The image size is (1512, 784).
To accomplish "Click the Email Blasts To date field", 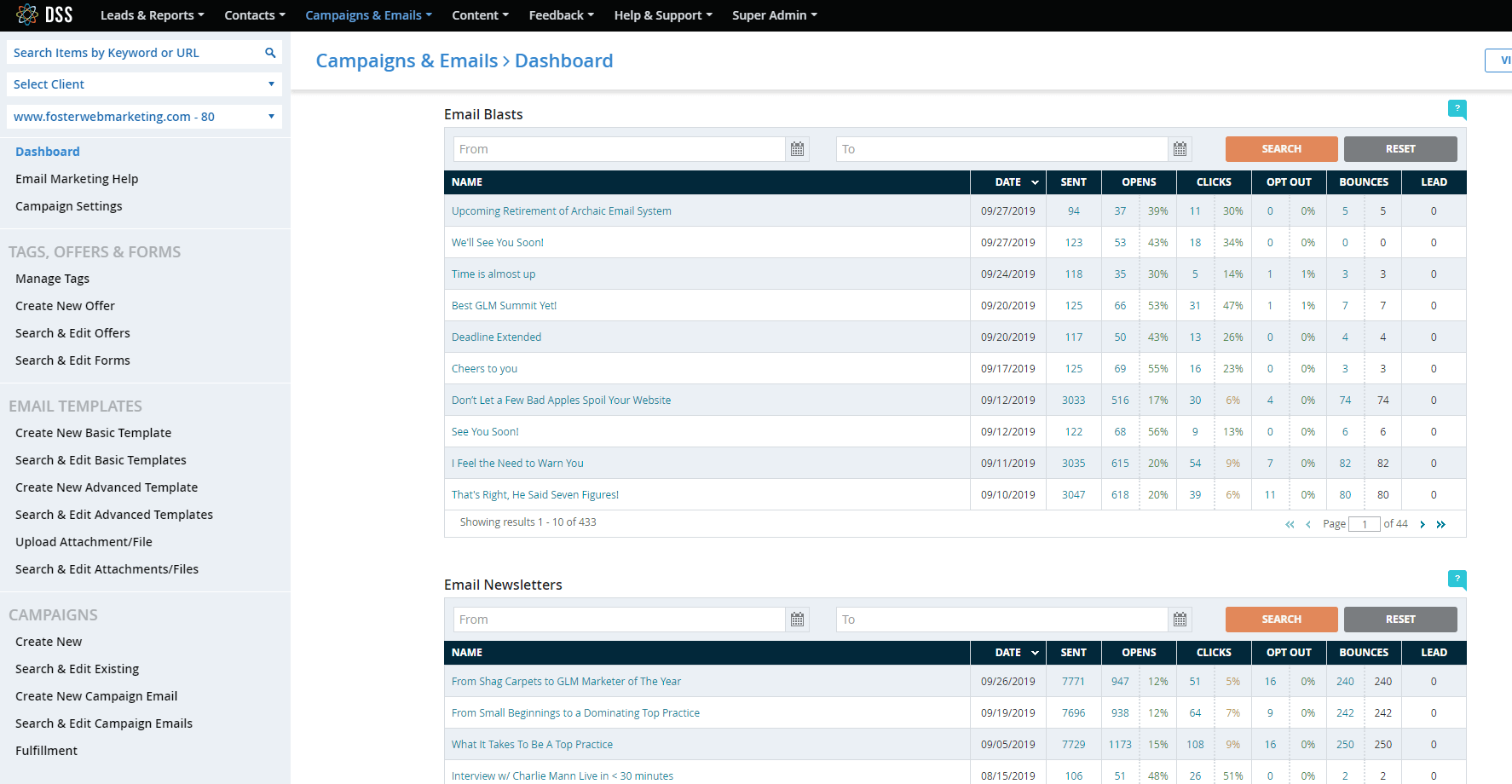I will tap(1001, 149).
